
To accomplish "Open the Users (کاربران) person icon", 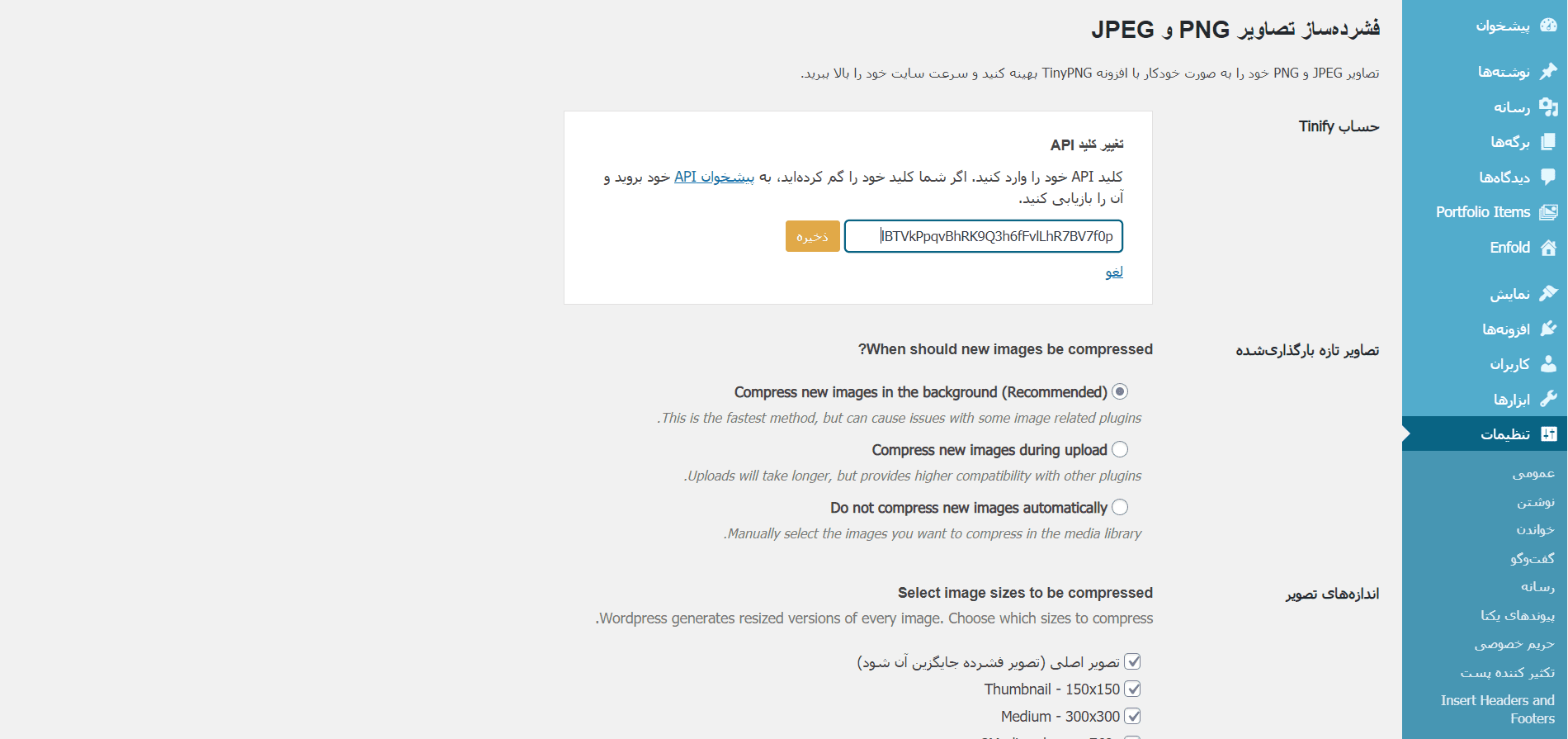I will pos(1548,364).
